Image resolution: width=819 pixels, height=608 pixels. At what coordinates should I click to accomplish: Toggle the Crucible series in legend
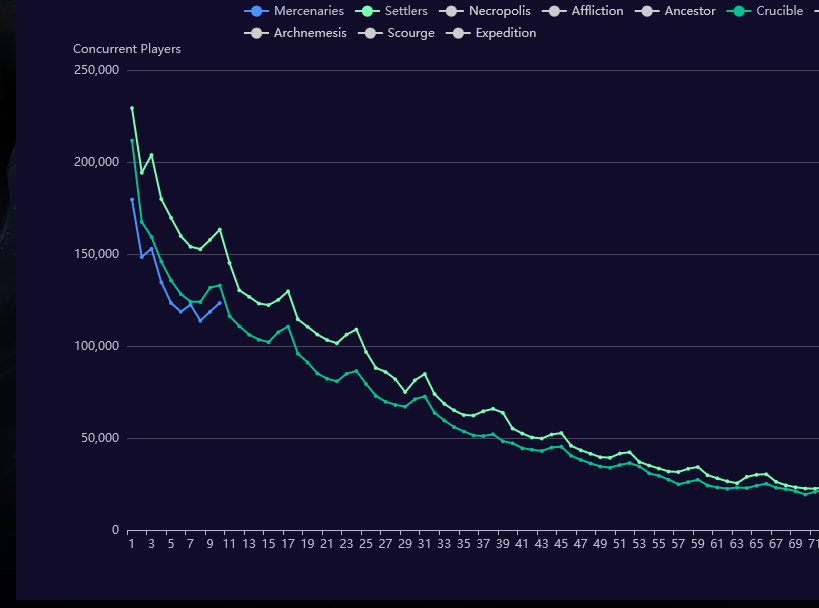click(765, 11)
